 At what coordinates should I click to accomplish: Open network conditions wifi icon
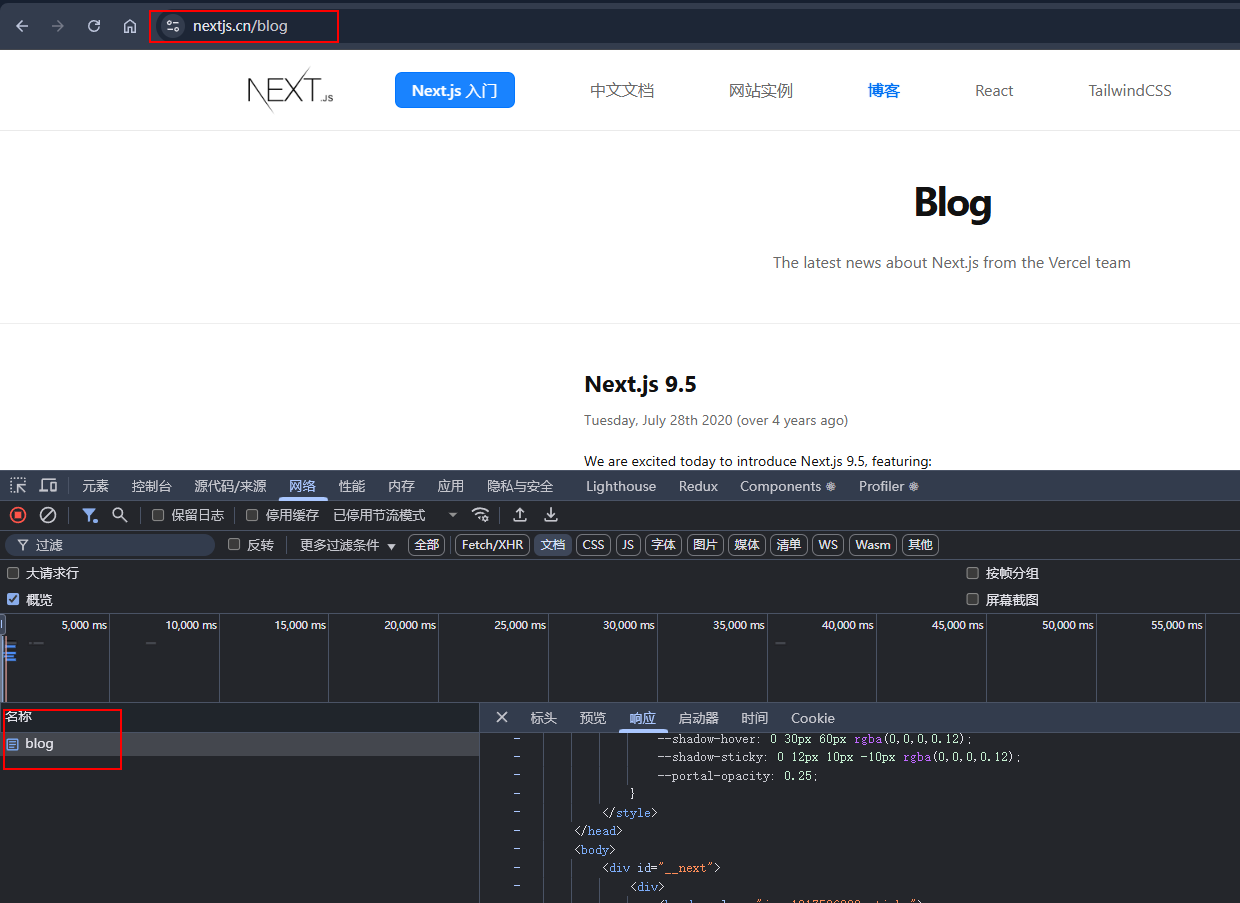481,515
